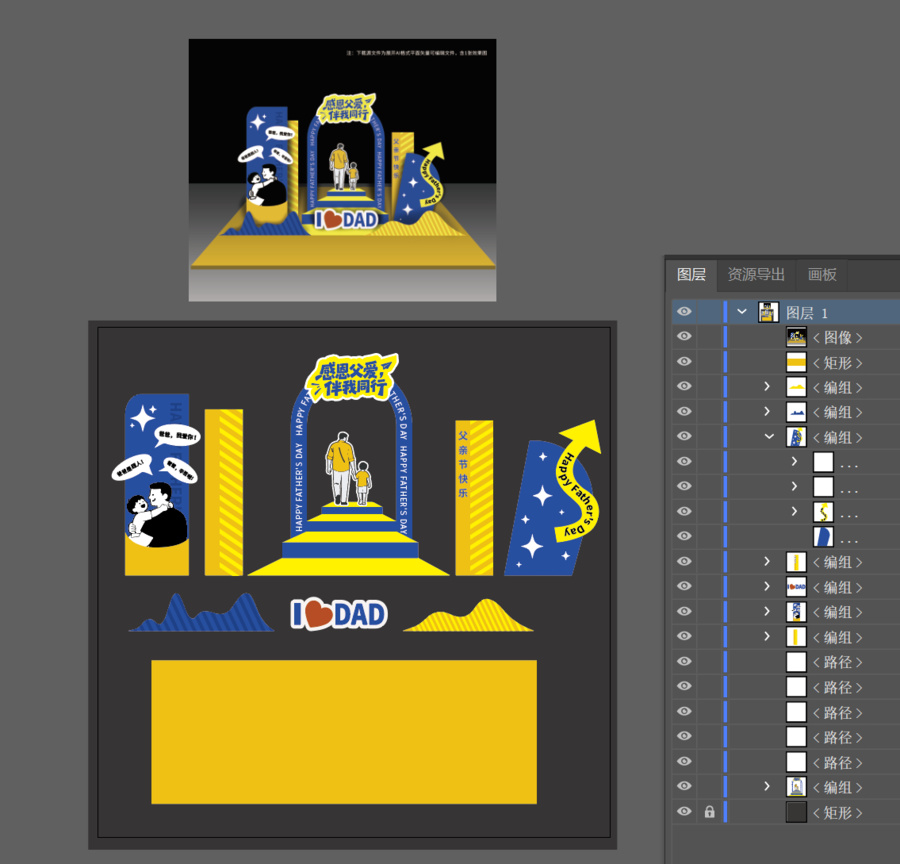Select the Happy Father's Day arrow artwork
900x864 pixels.
pyautogui.click(x=579, y=481)
